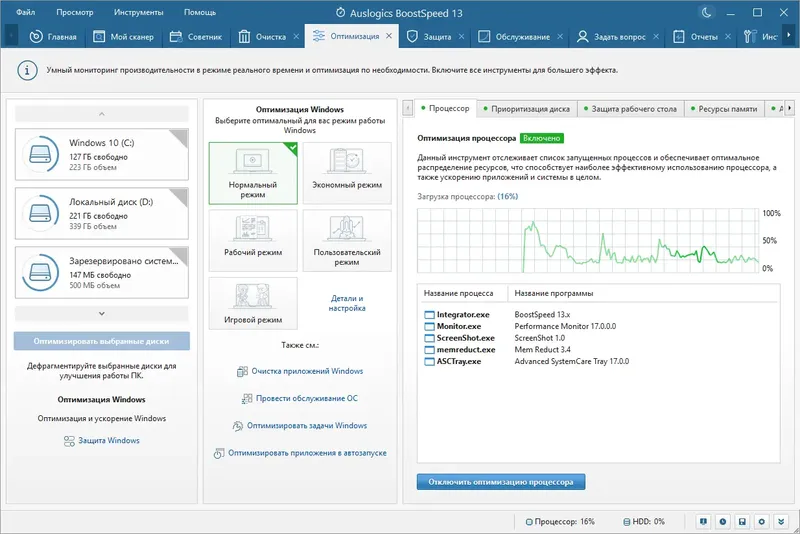Image resolution: width=800 pixels, height=534 pixels.
Task: Click the gear icon in status bar
Action: click(x=762, y=521)
